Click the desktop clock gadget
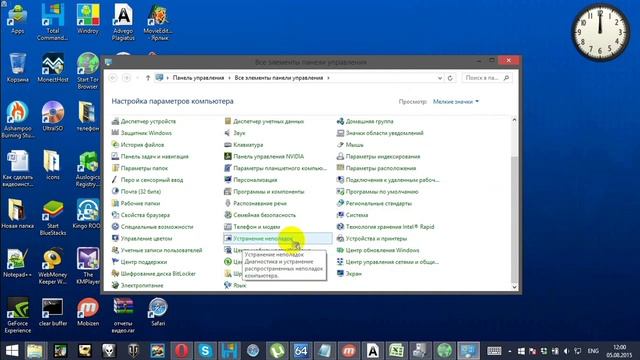Viewport: 640px width, 360px height. [600, 33]
